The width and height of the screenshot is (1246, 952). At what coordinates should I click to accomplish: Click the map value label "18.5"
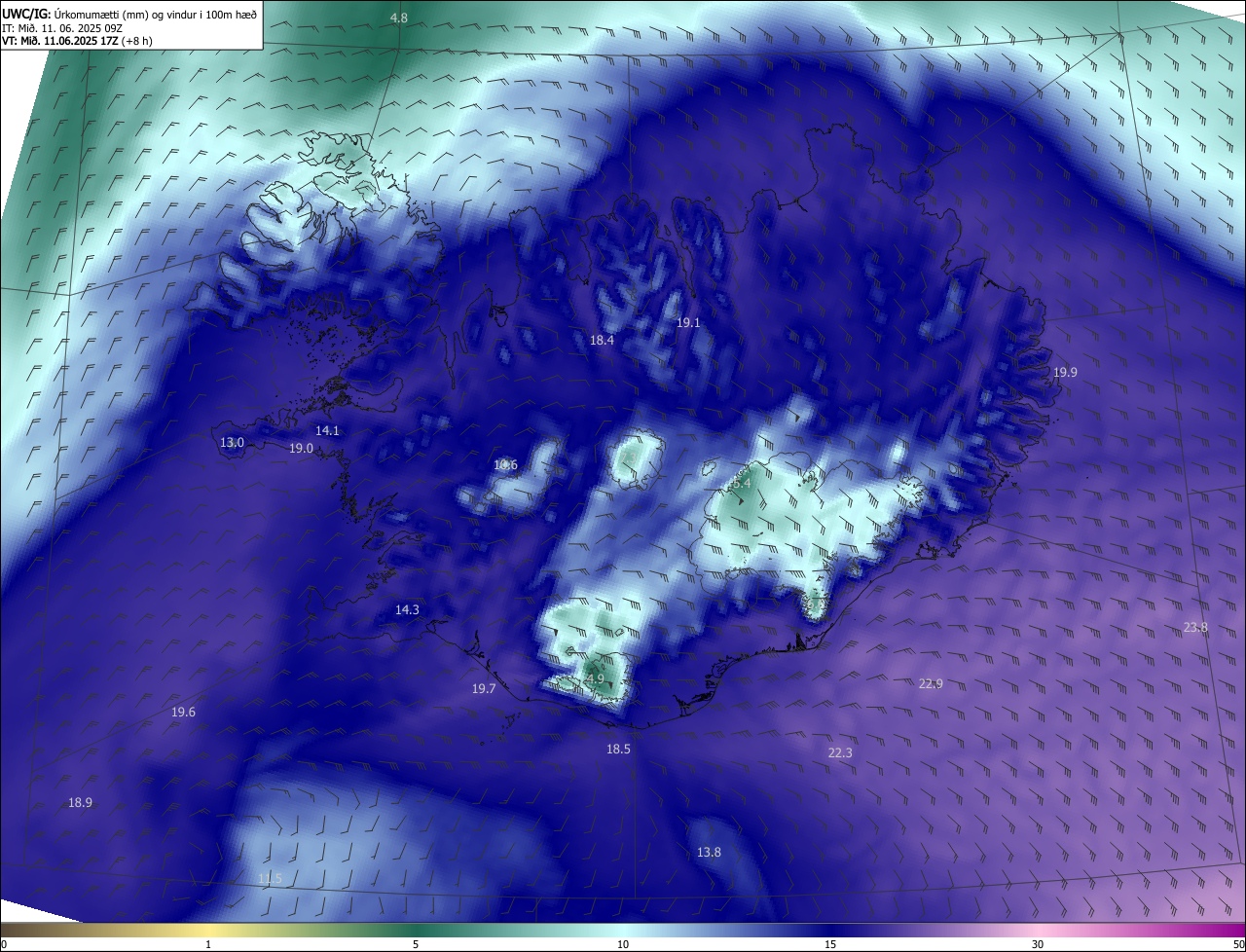[618, 750]
